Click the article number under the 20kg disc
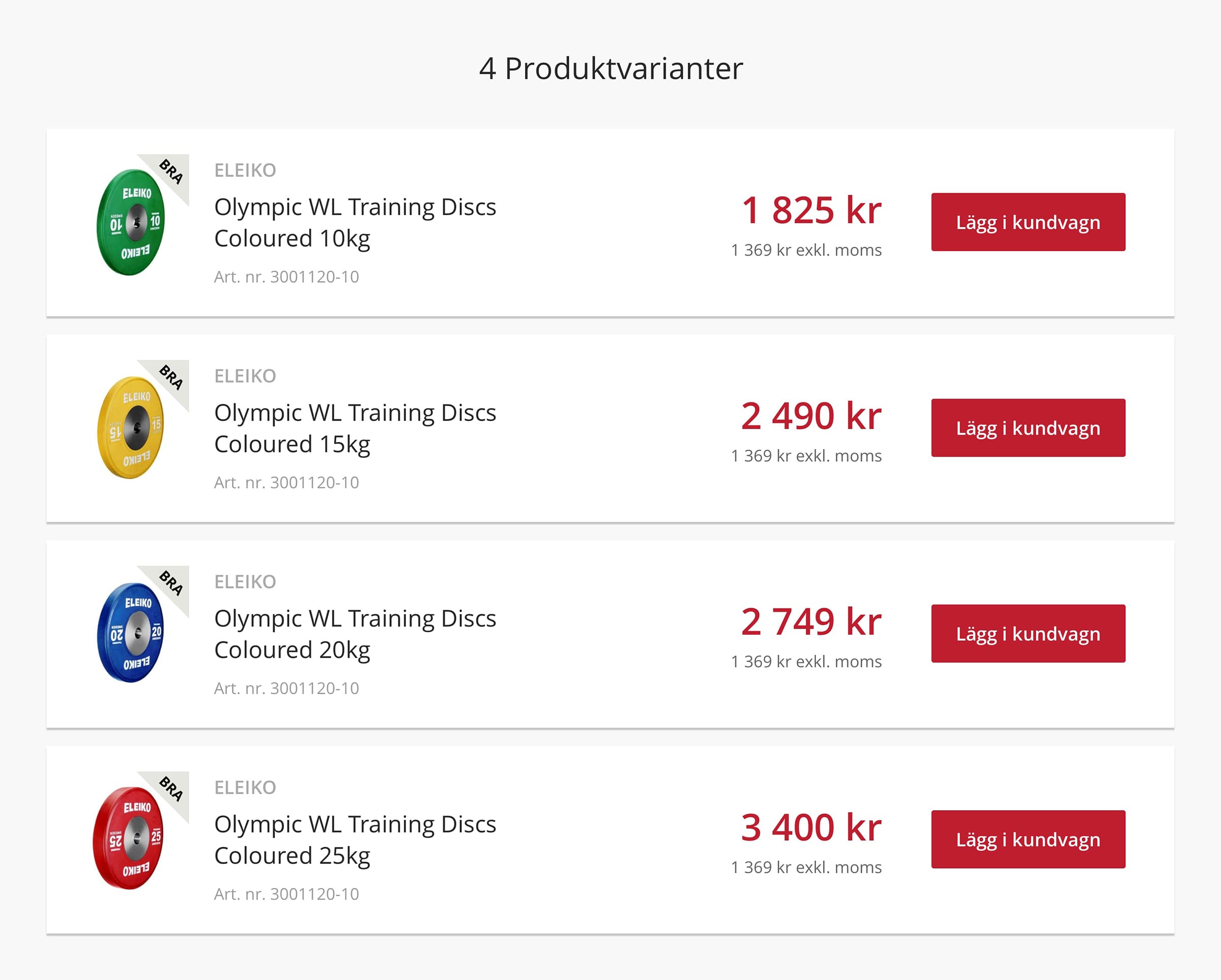Image resolution: width=1221 pixels, height=980 pixels. click(286, 688)
